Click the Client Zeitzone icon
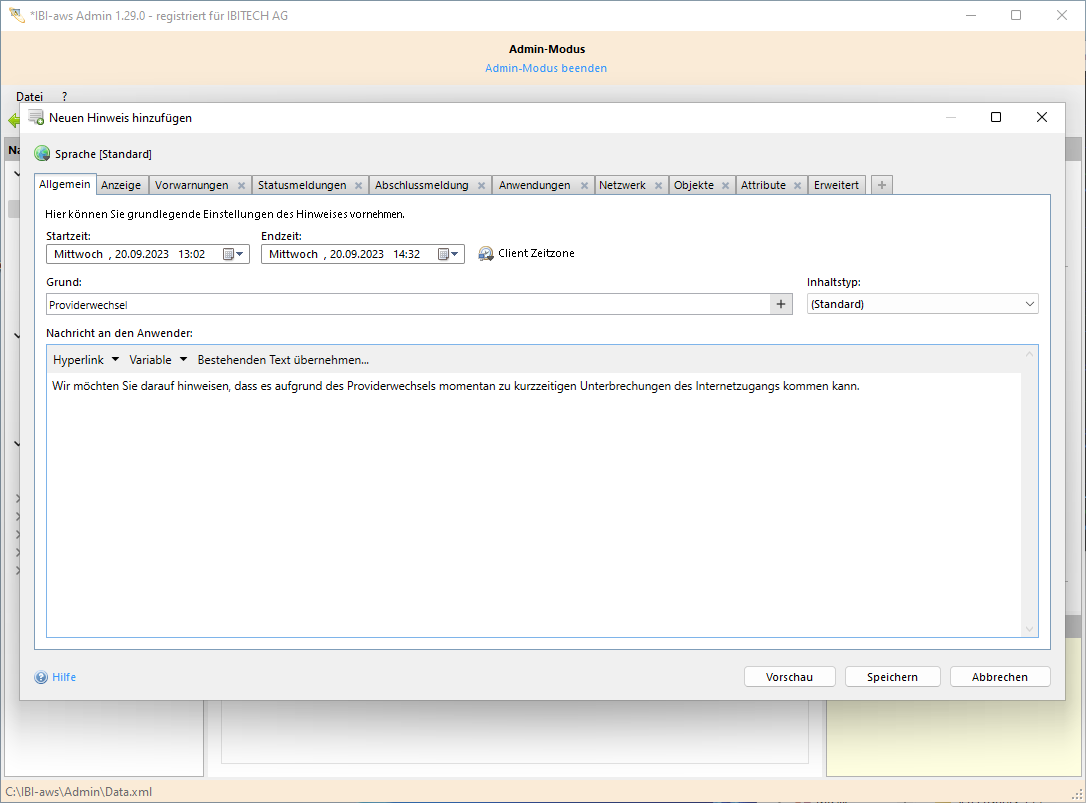The width and height of the screenshot is (1086, 803). click(486, 254)
